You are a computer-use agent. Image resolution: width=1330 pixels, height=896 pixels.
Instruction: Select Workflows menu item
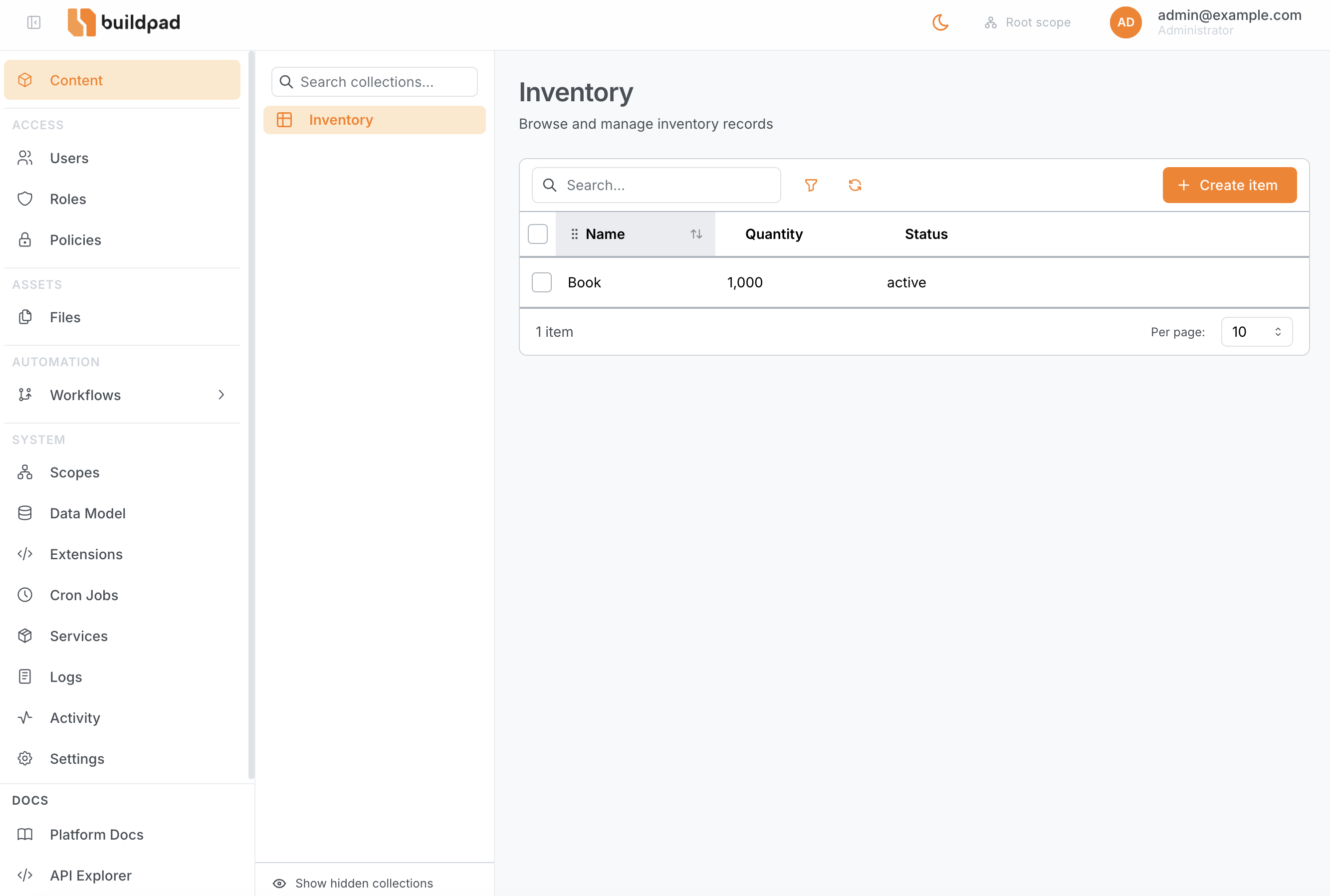coord(122,395)
